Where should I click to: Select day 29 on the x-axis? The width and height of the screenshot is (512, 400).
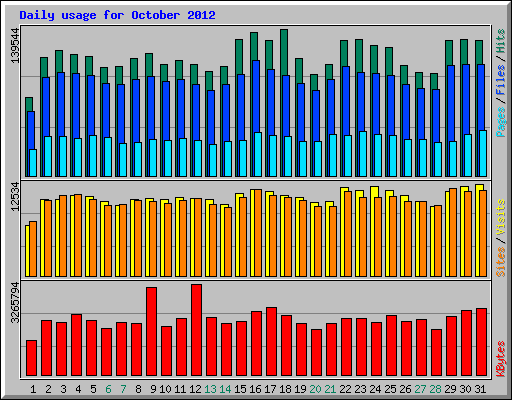pyautogui.click(x=450, y=389)
